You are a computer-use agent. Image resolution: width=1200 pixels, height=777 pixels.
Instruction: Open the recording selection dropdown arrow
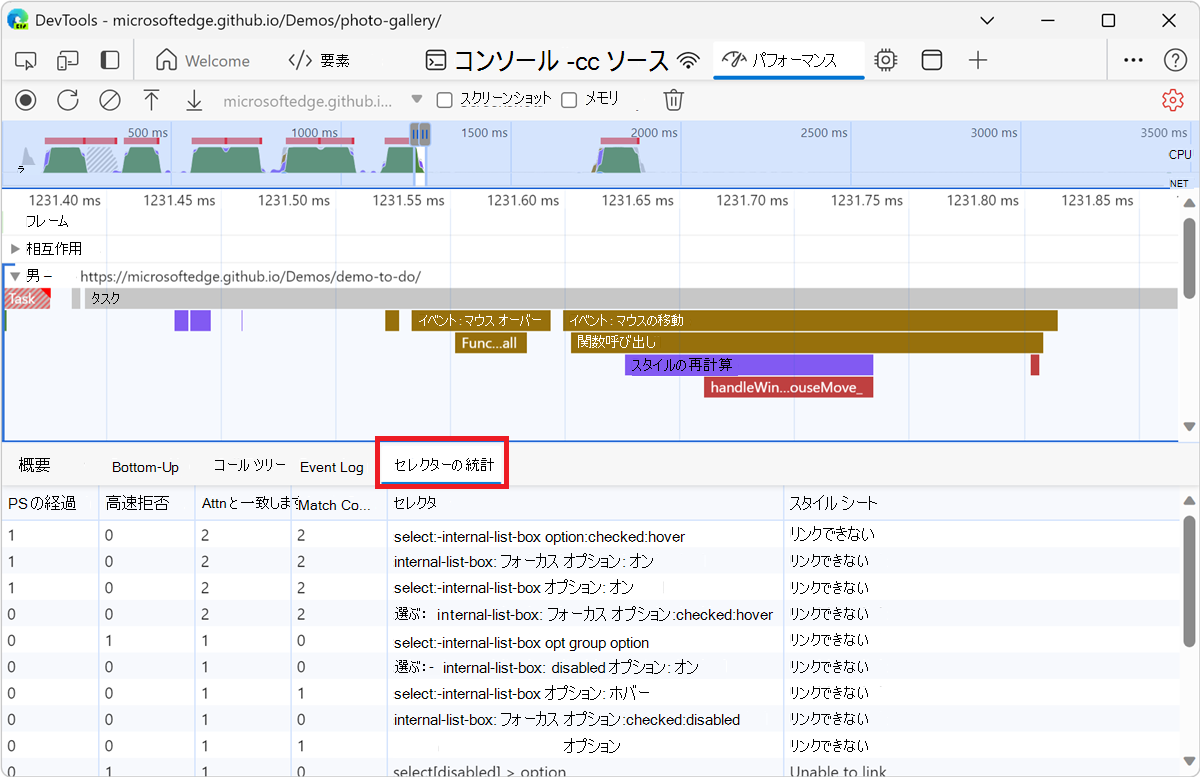pyautogui.click(x=417, y=100)
